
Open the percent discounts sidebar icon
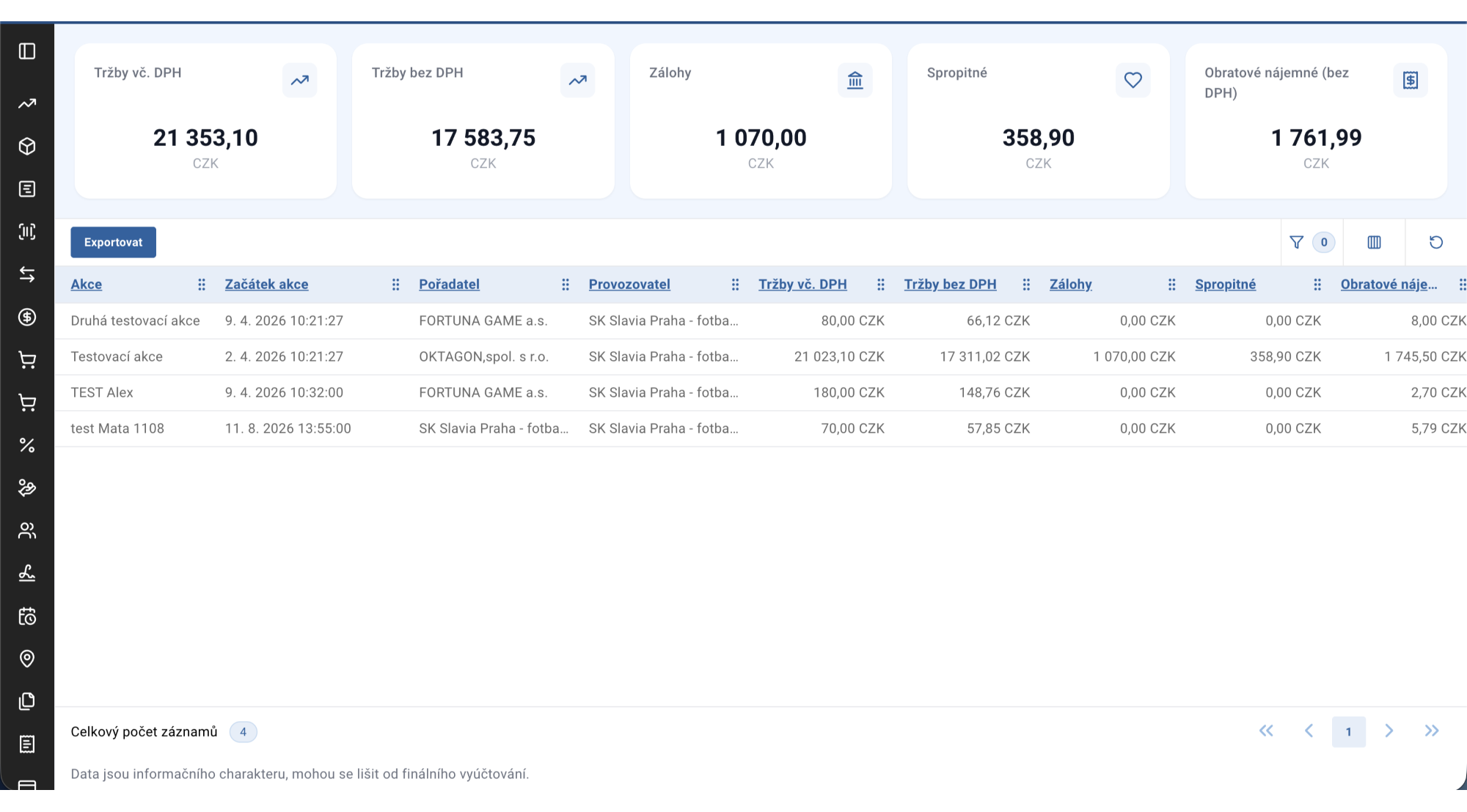(27, 445)
